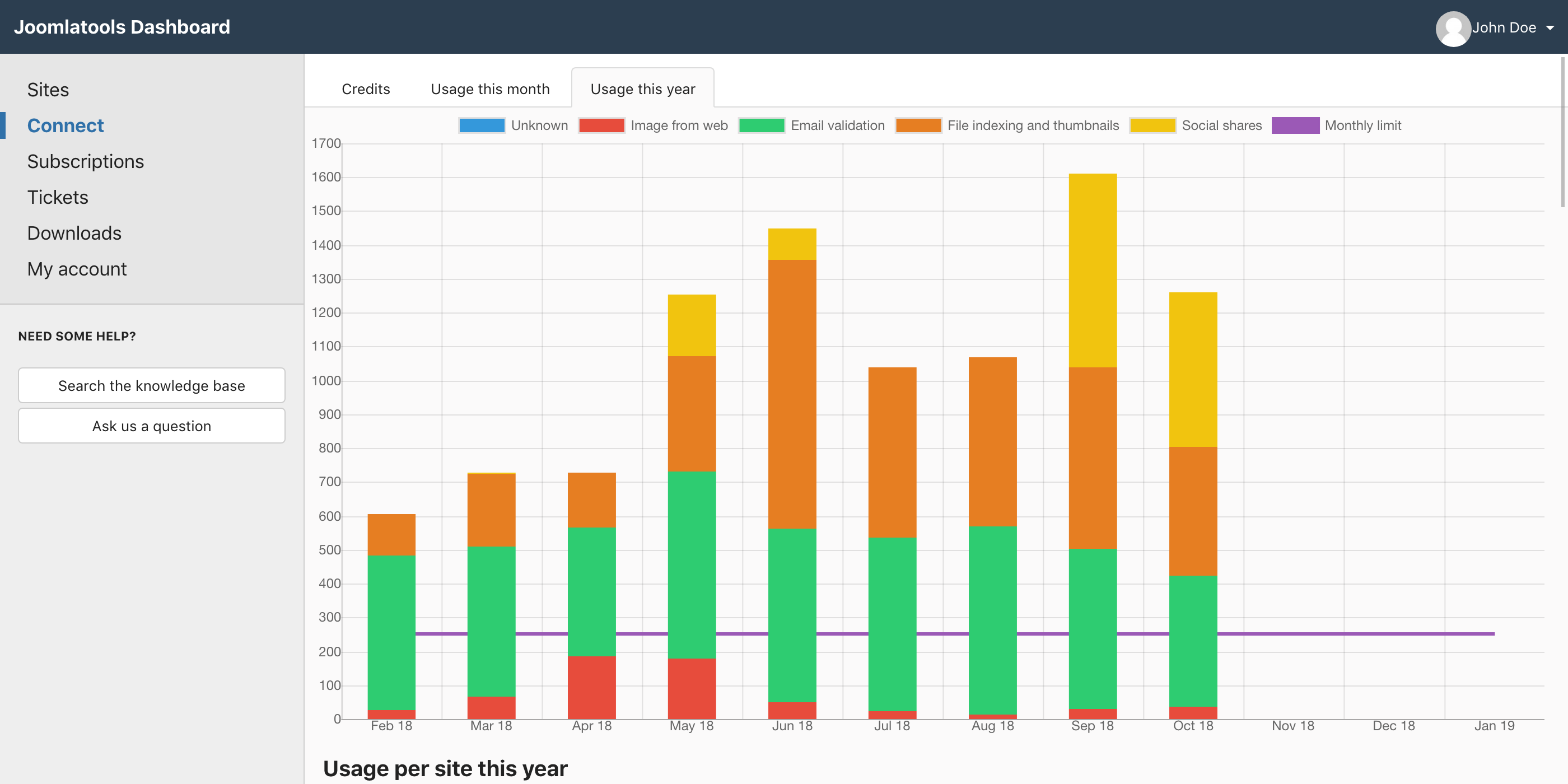Viewport: 1568px width, 784px height.
Task: Select the Usage this year tab
Action: [x=642, y=89]
